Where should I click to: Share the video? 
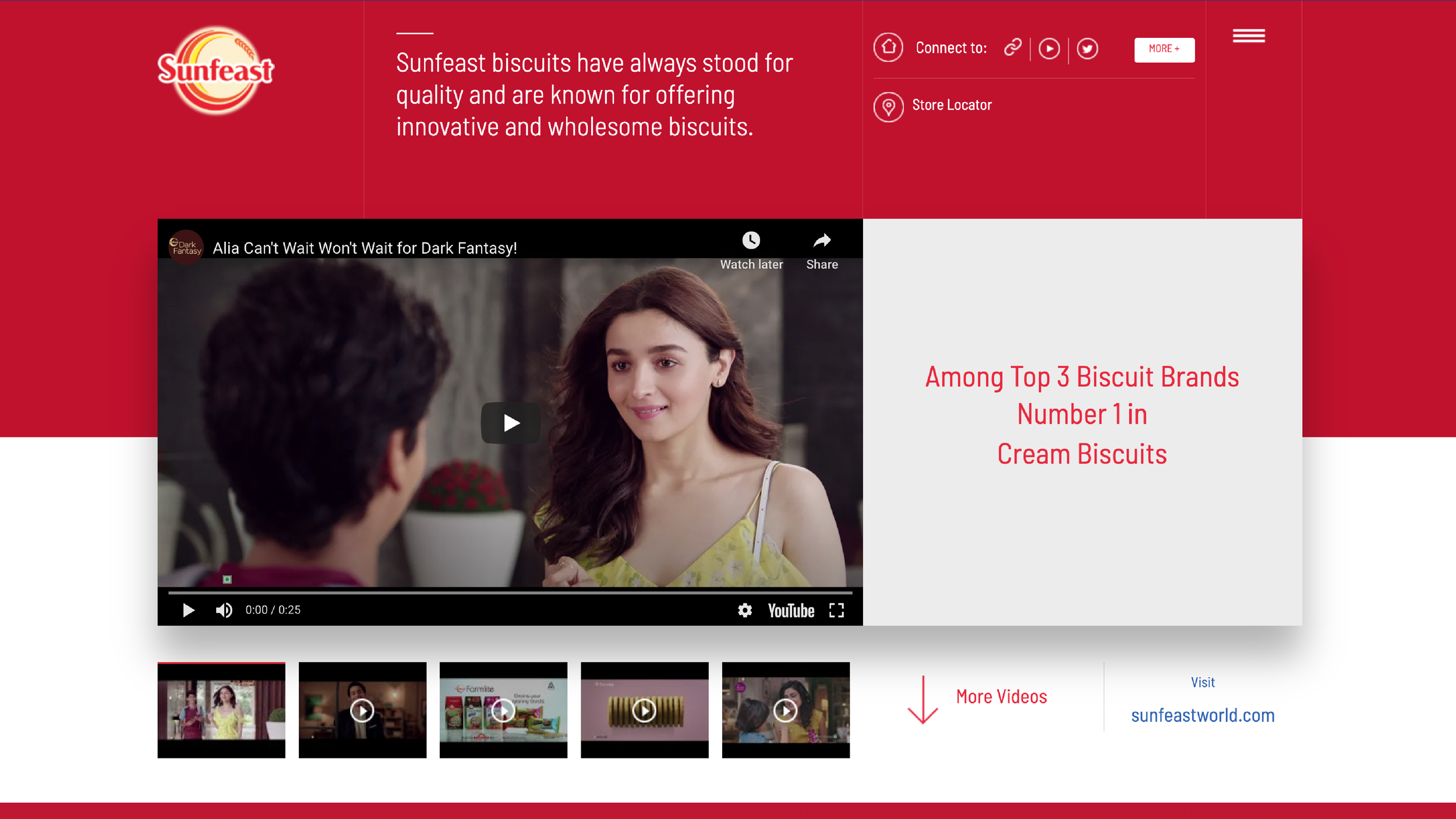point(822,251)
